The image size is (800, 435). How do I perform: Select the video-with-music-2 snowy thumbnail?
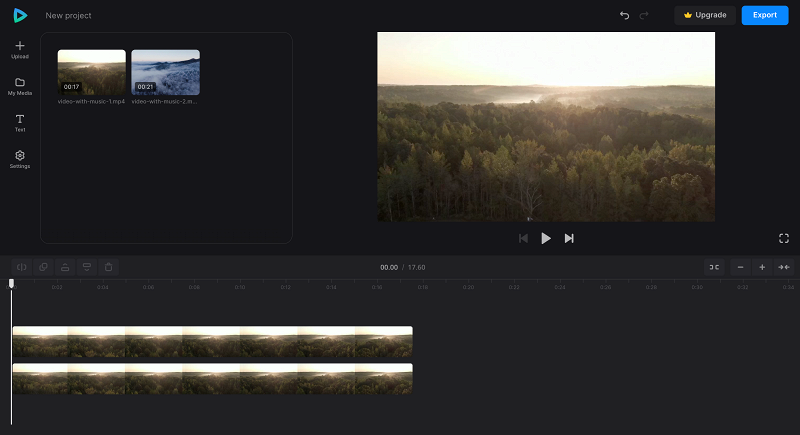click(x=165, y=72)
